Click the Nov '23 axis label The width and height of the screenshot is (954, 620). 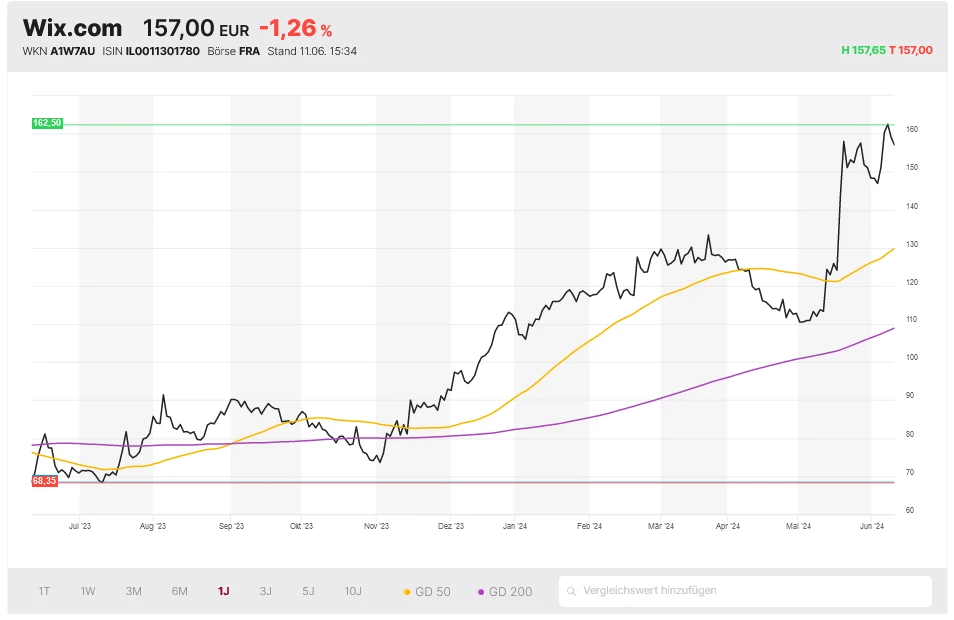(x=376, y=525)
